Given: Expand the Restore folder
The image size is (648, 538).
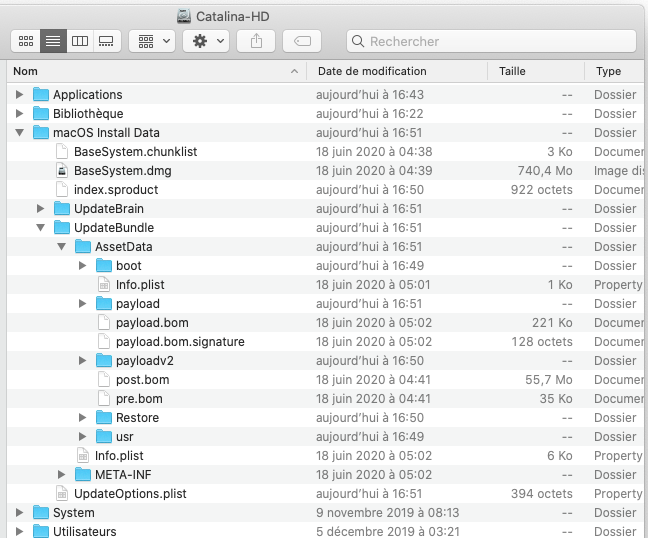Looking at the screenshot, I should pos(82,418).
